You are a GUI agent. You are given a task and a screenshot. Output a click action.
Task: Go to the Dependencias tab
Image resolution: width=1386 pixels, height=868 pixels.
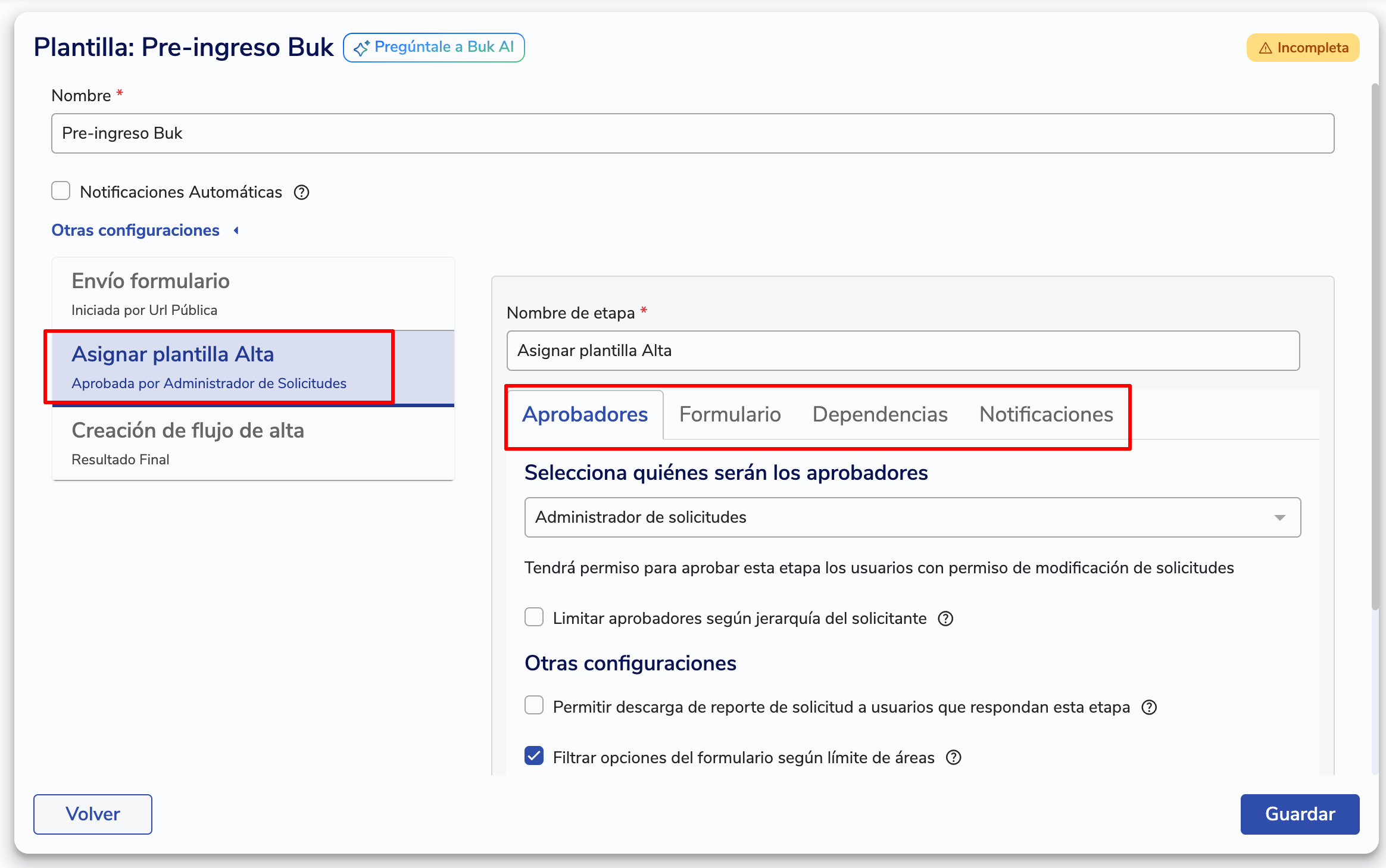(879, 414)
